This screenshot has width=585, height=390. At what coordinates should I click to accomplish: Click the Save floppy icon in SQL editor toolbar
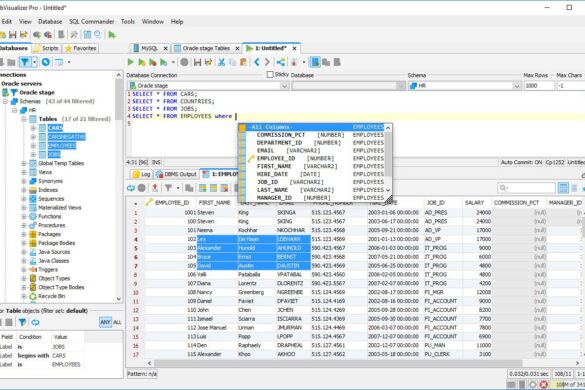pos(197,62)
